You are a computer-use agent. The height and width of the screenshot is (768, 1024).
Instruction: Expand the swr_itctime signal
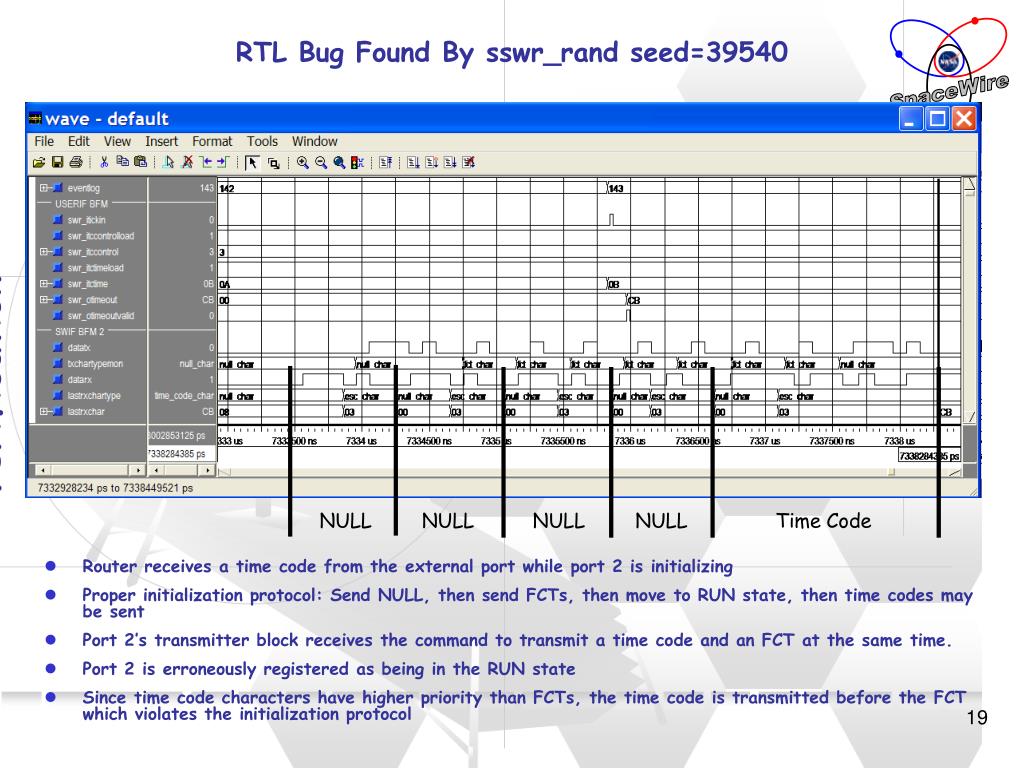click(44, 283)
